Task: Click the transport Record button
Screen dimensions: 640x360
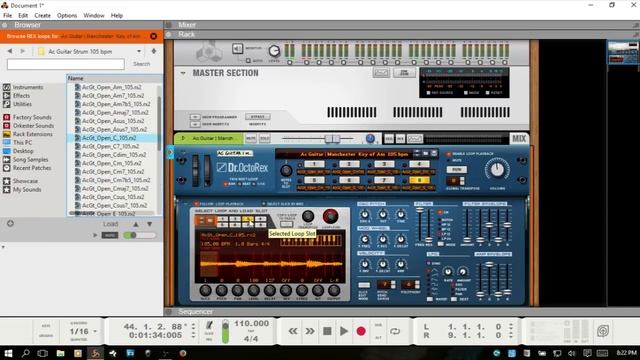Action: 361,331
